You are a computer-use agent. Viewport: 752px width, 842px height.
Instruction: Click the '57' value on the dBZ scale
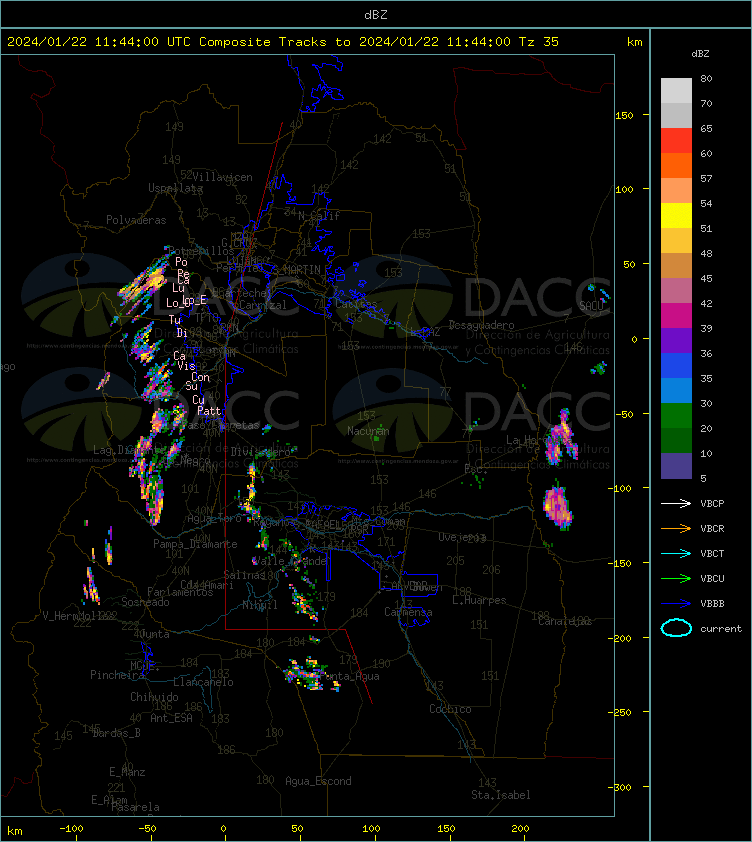coord(706,178)
